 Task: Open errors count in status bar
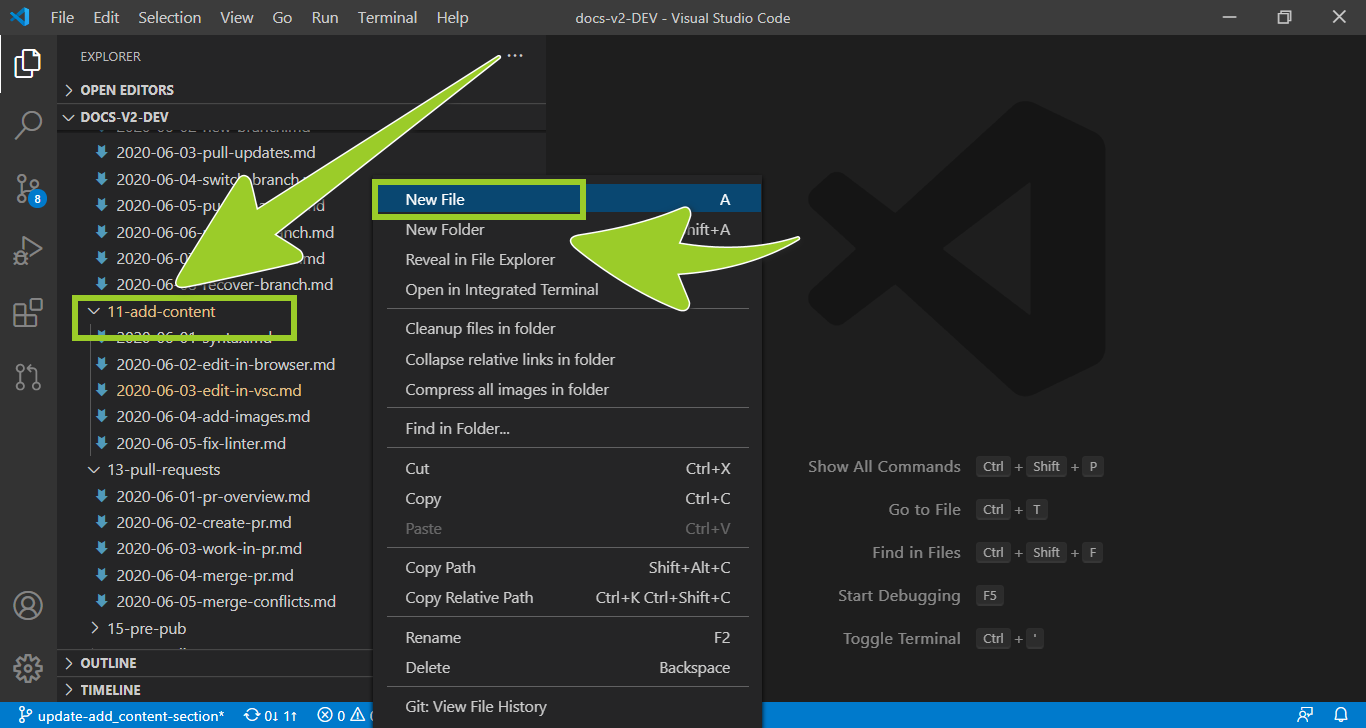click(331, 715)
